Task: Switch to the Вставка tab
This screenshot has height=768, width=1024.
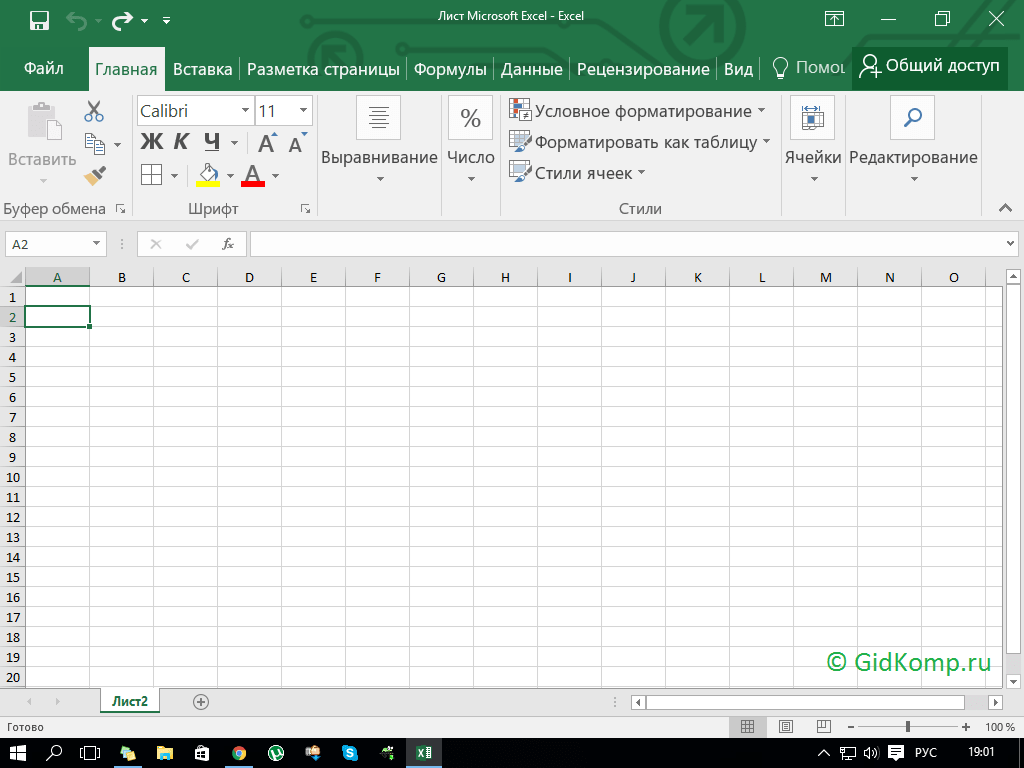Action: tap(202, 69)
